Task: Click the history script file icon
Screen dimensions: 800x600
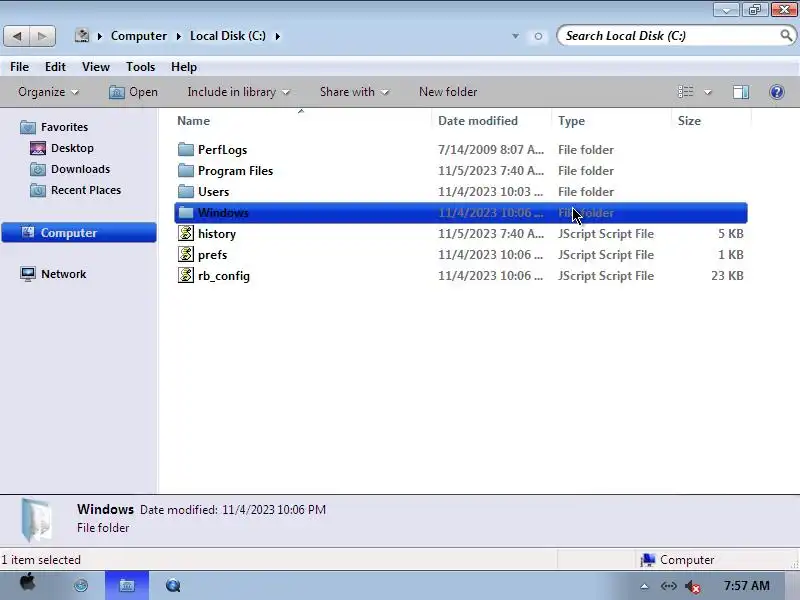Action: coord(186,233)
